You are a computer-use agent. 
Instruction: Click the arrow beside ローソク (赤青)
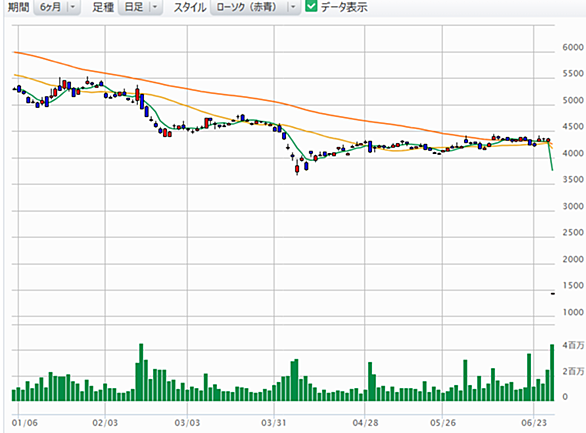pyautogui.click(x=293, y=7)
